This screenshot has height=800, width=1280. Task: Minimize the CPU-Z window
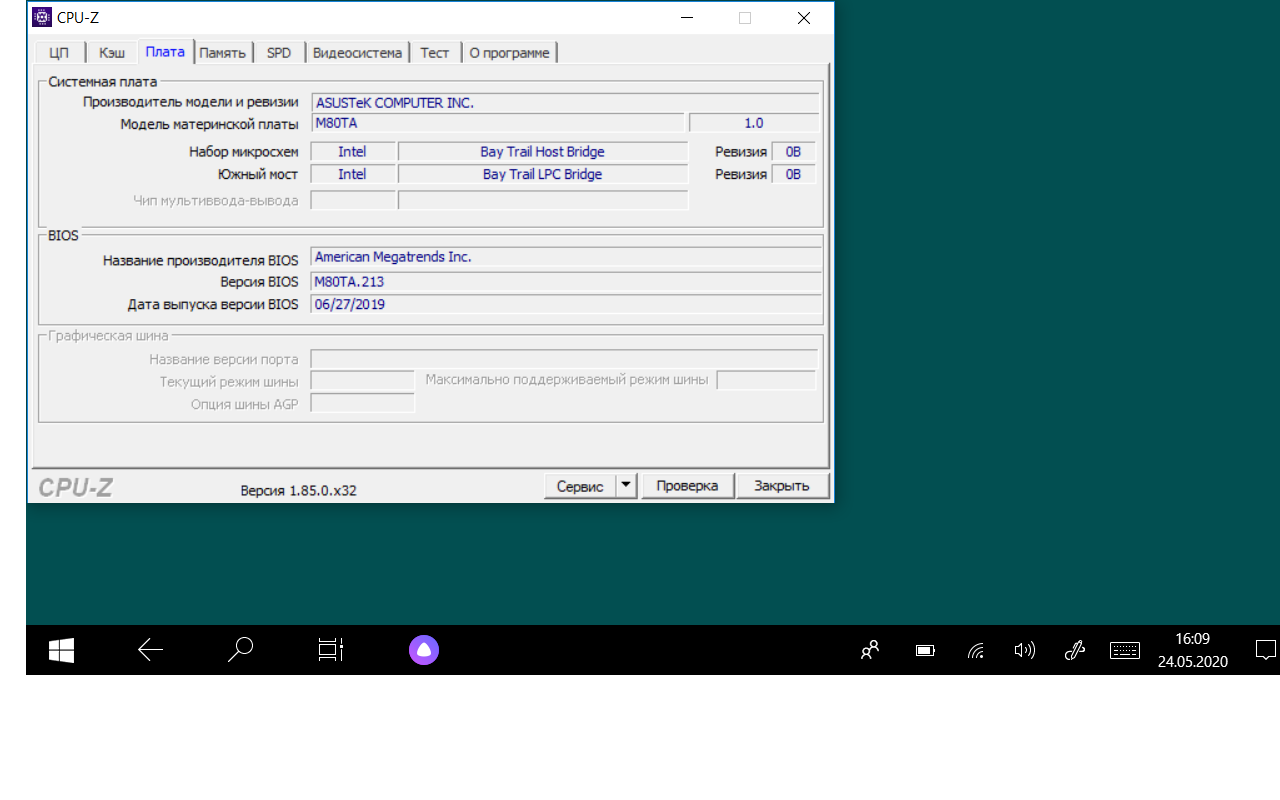(x=687, y=18)
